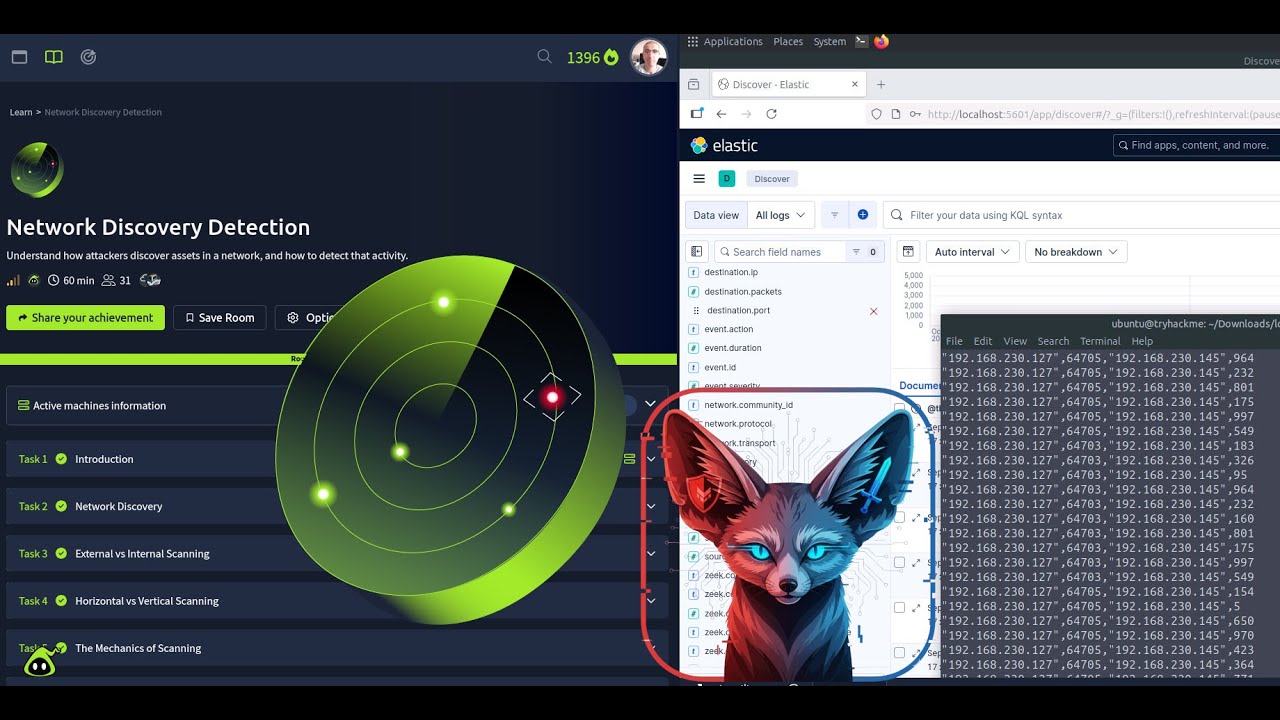The width and height of the screenshot is (1280, 720).
Task: Click Share your achievement button
Action: 85,318
